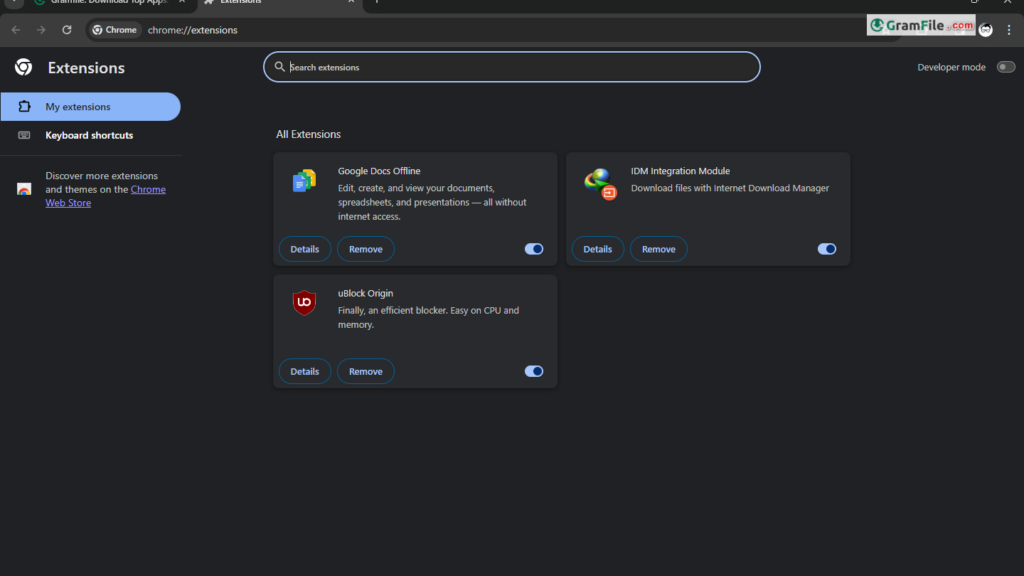Enable Developer mode switch

[1006, 67]
